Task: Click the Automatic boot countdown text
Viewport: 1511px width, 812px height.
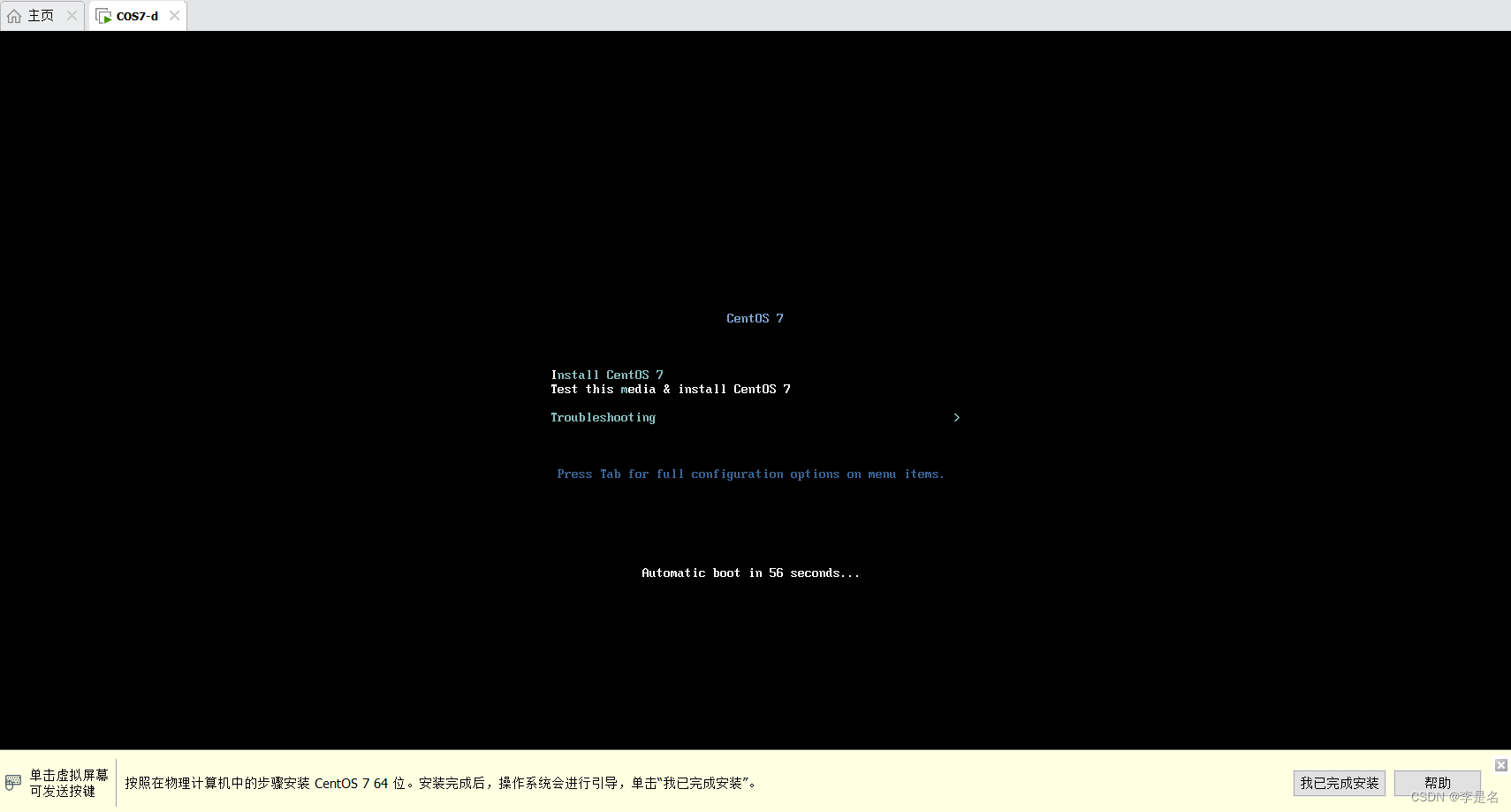Action: [750, 573]
